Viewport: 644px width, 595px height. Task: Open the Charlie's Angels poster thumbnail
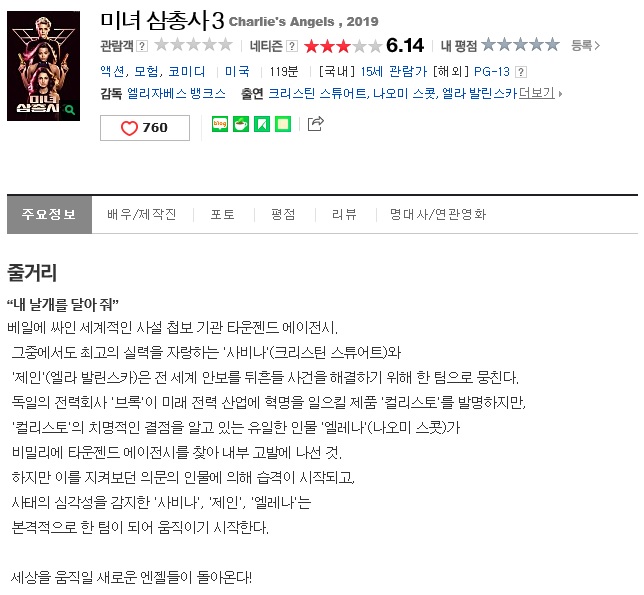coord(44,66)
